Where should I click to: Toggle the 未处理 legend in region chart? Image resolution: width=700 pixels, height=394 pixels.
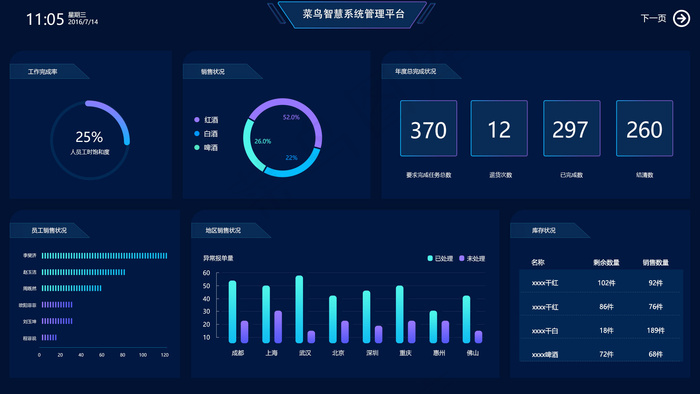(x=472, y=258)
